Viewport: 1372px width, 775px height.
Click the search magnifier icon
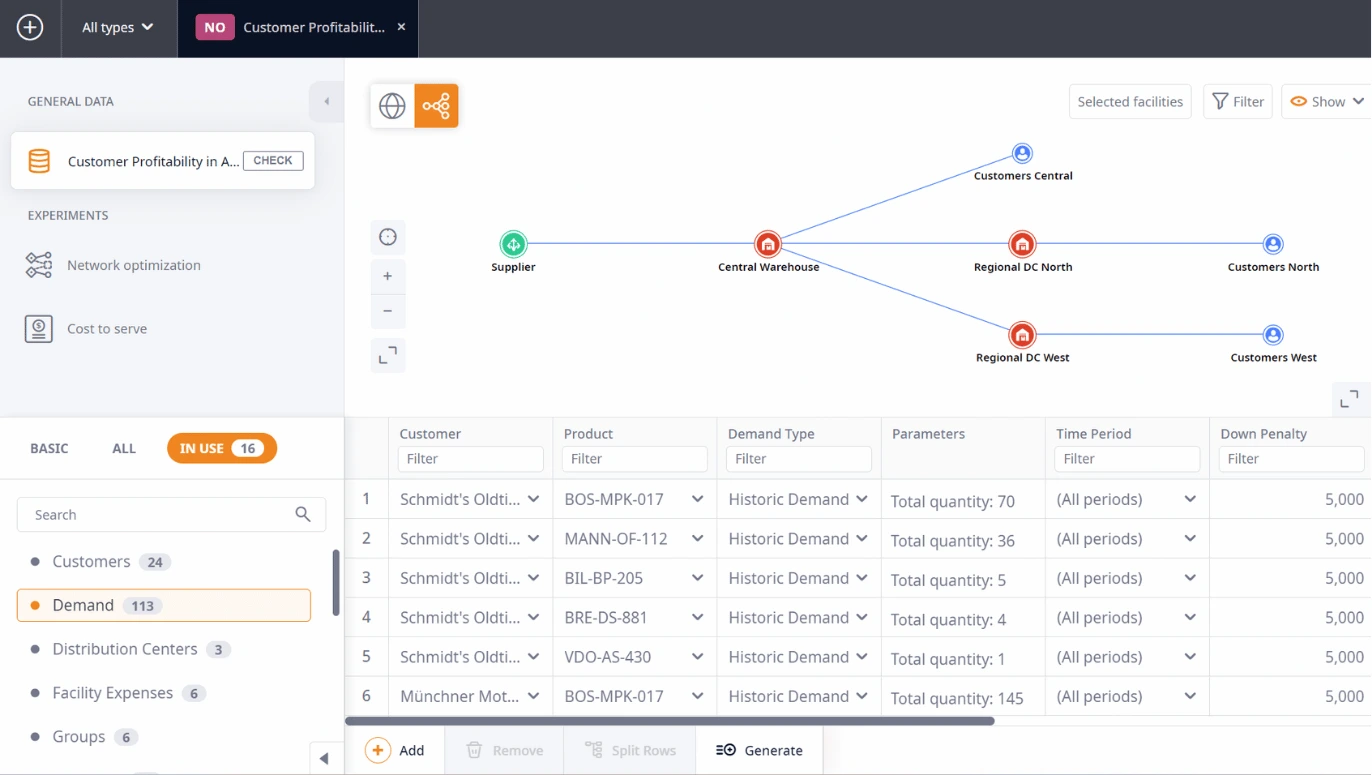[303, 514]
